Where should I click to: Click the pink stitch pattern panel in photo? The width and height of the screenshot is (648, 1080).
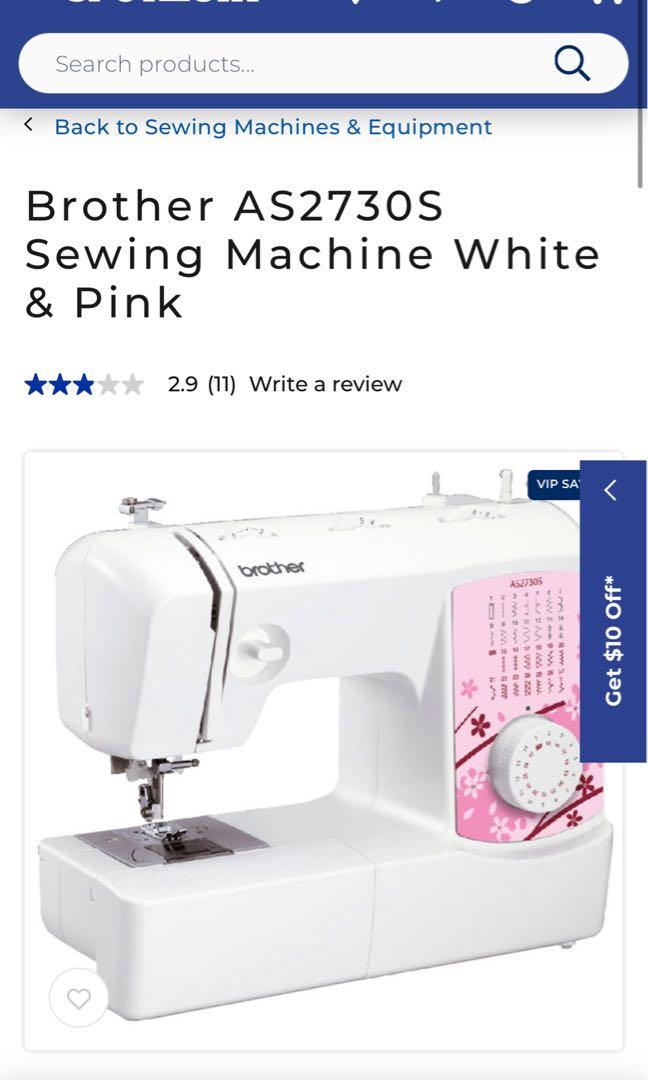point(527,706)
